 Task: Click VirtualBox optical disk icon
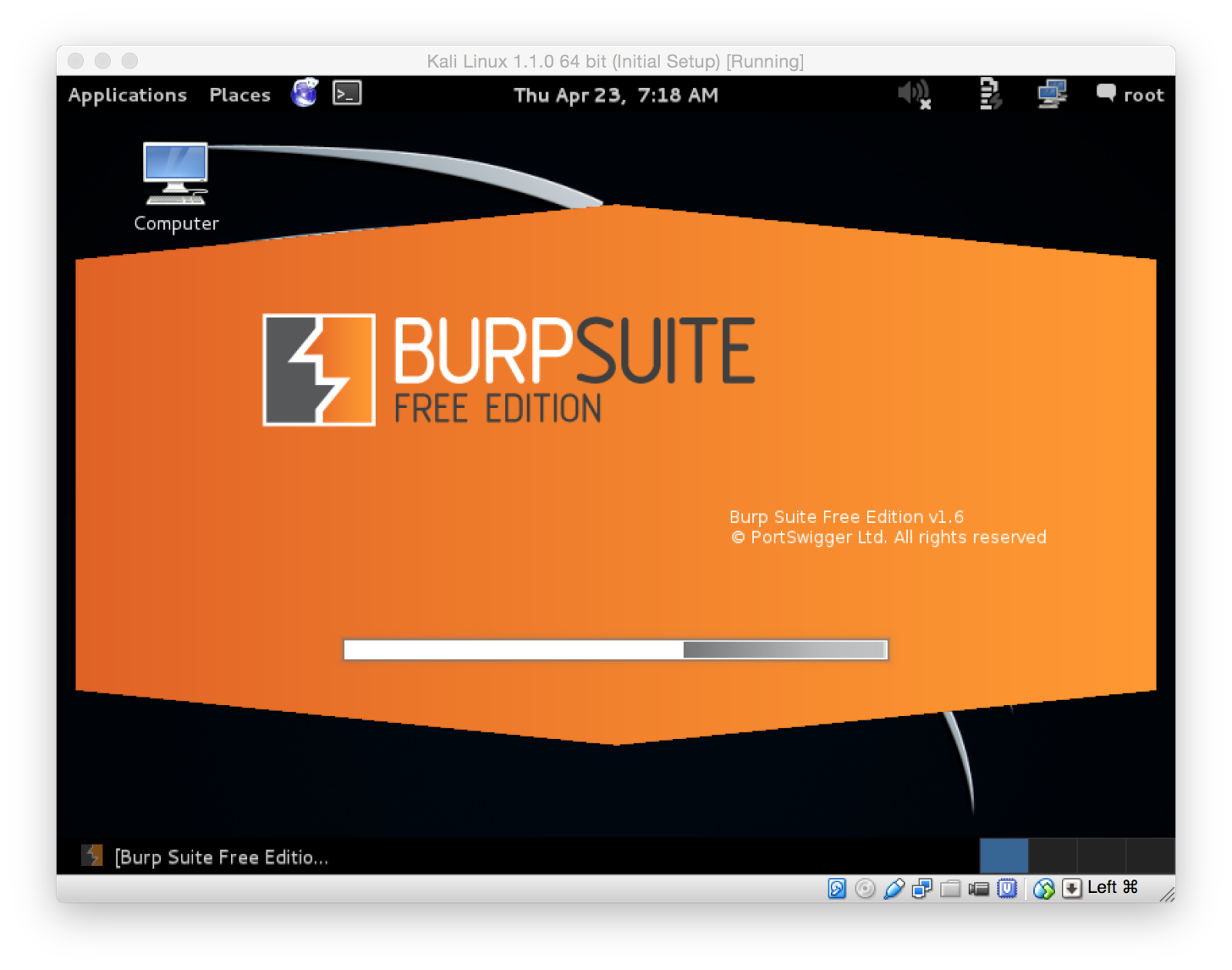point(865,888)
